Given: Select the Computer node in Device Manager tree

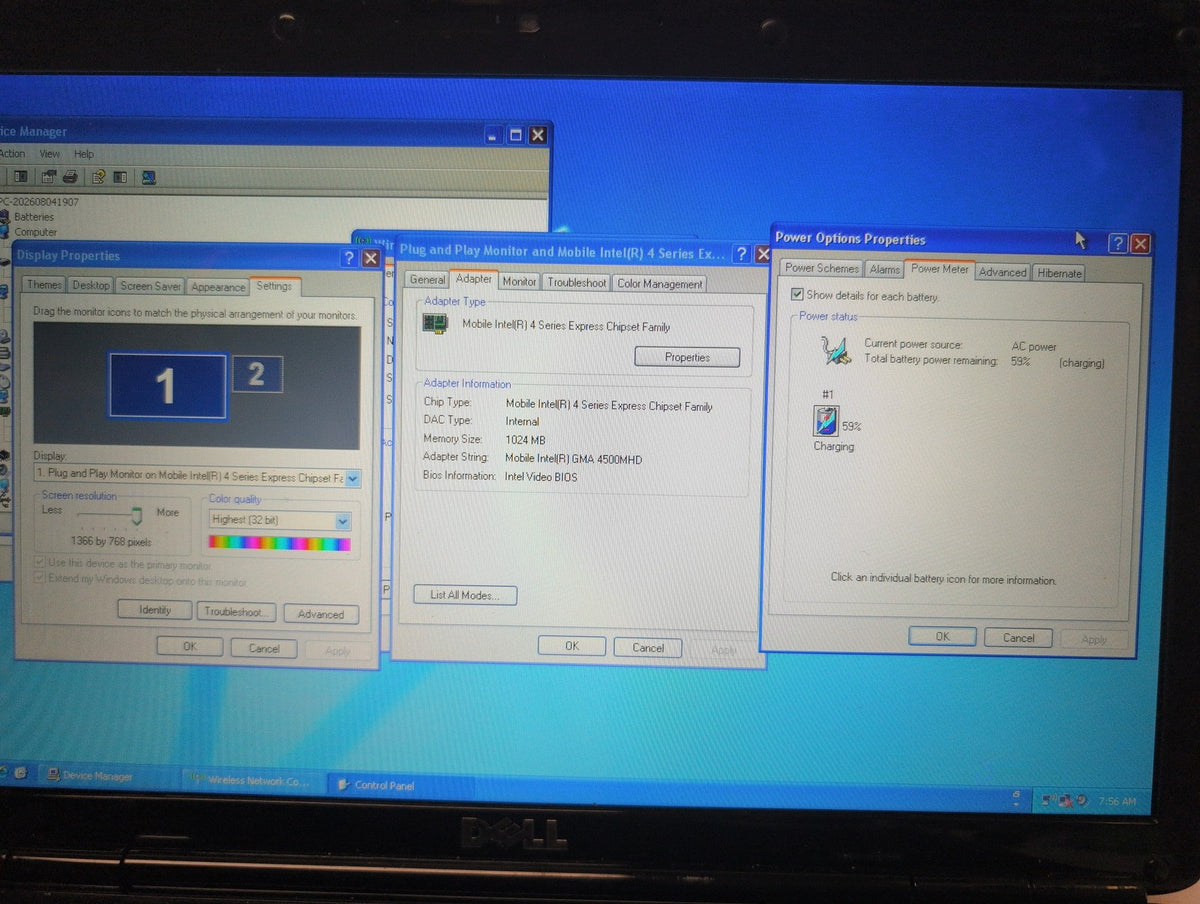Looking at the screenshot, I should 35,232.
